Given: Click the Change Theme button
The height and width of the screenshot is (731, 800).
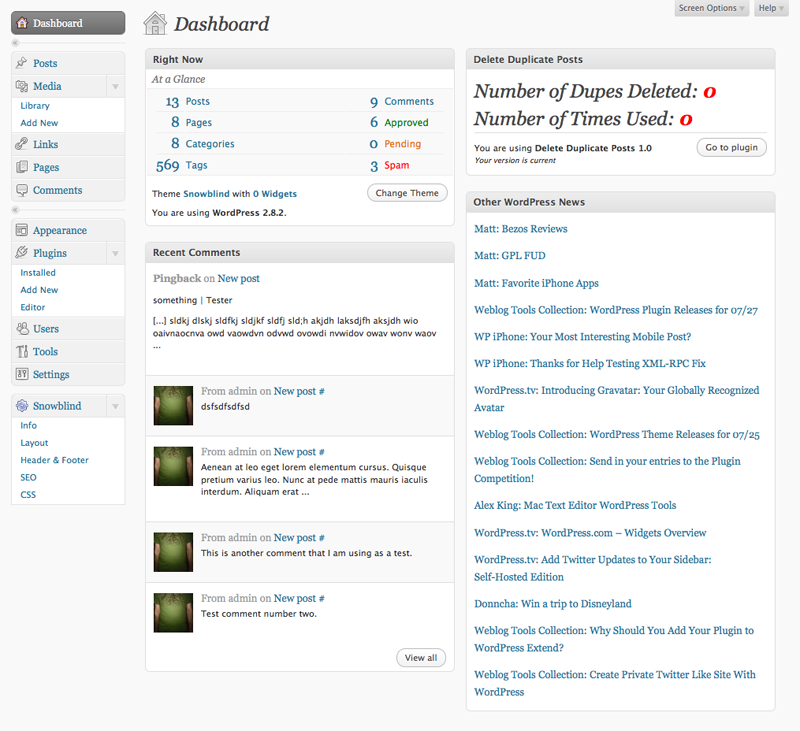Looking at the screenshot, I should 407,193.
